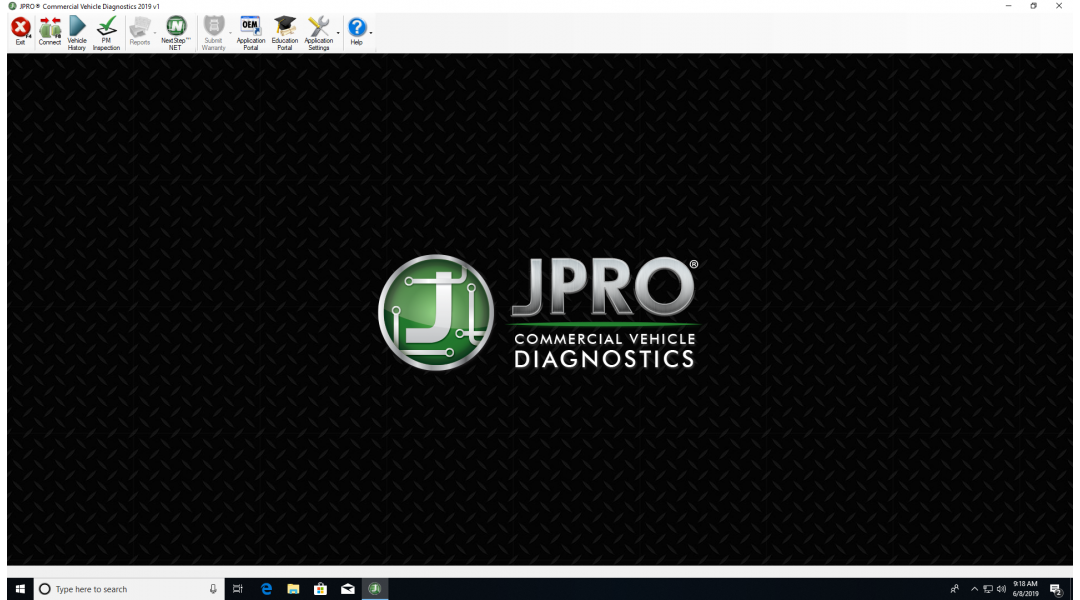The image size is (1080, 600).
Task: Show hidden system tray icons
Action: (x=974, y=589)
